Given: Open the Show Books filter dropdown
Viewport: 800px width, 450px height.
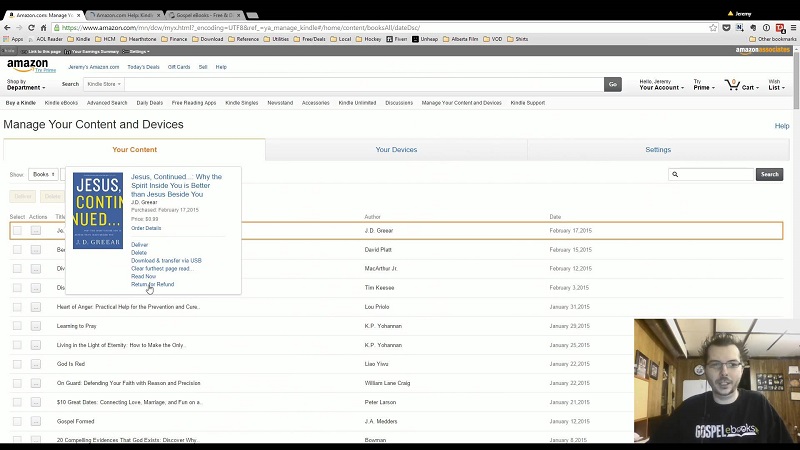Looking at the screenshot, I should pyautogui.click(x=43, y=174).
